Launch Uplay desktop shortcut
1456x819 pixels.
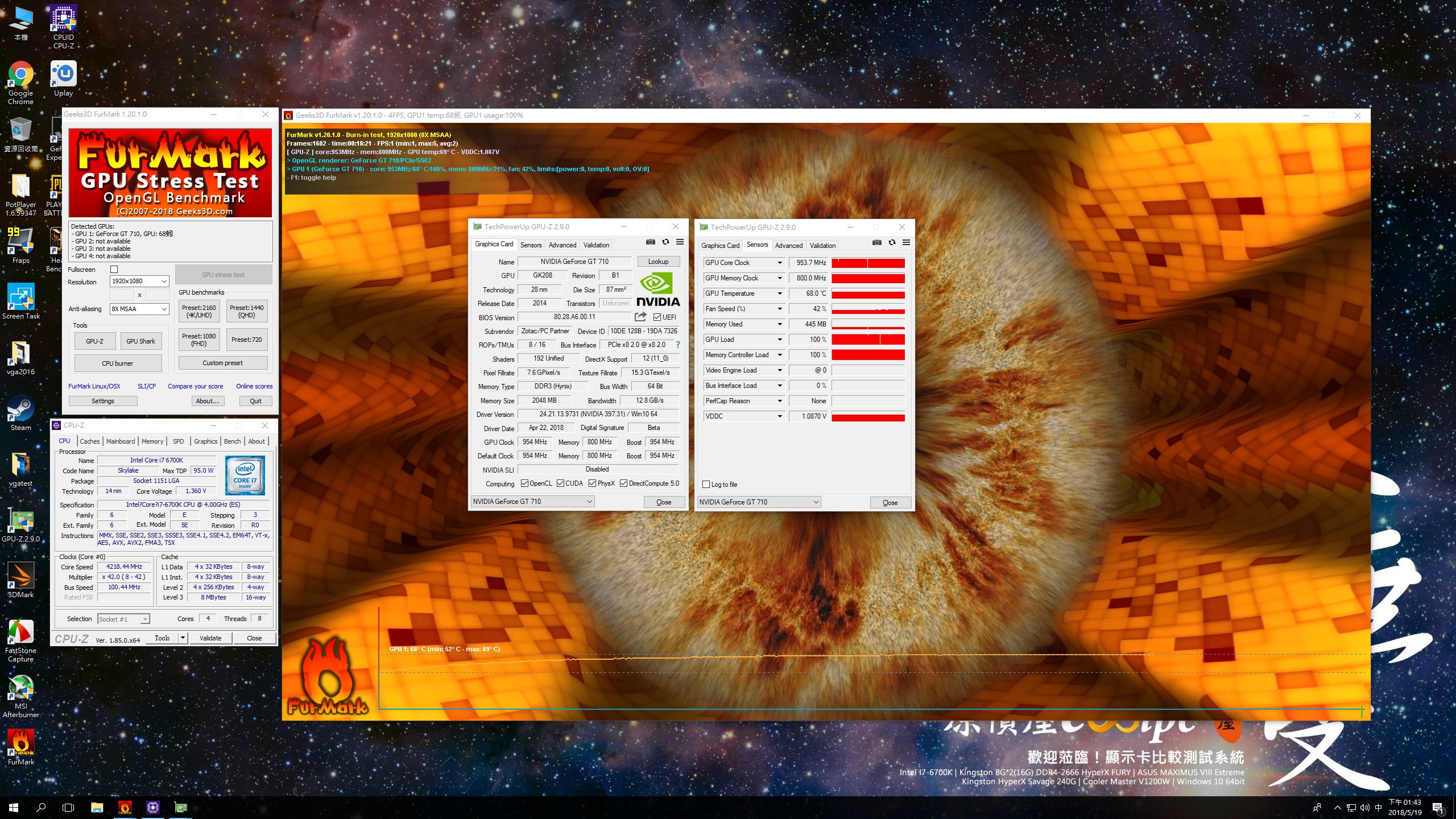coord(64,79)
